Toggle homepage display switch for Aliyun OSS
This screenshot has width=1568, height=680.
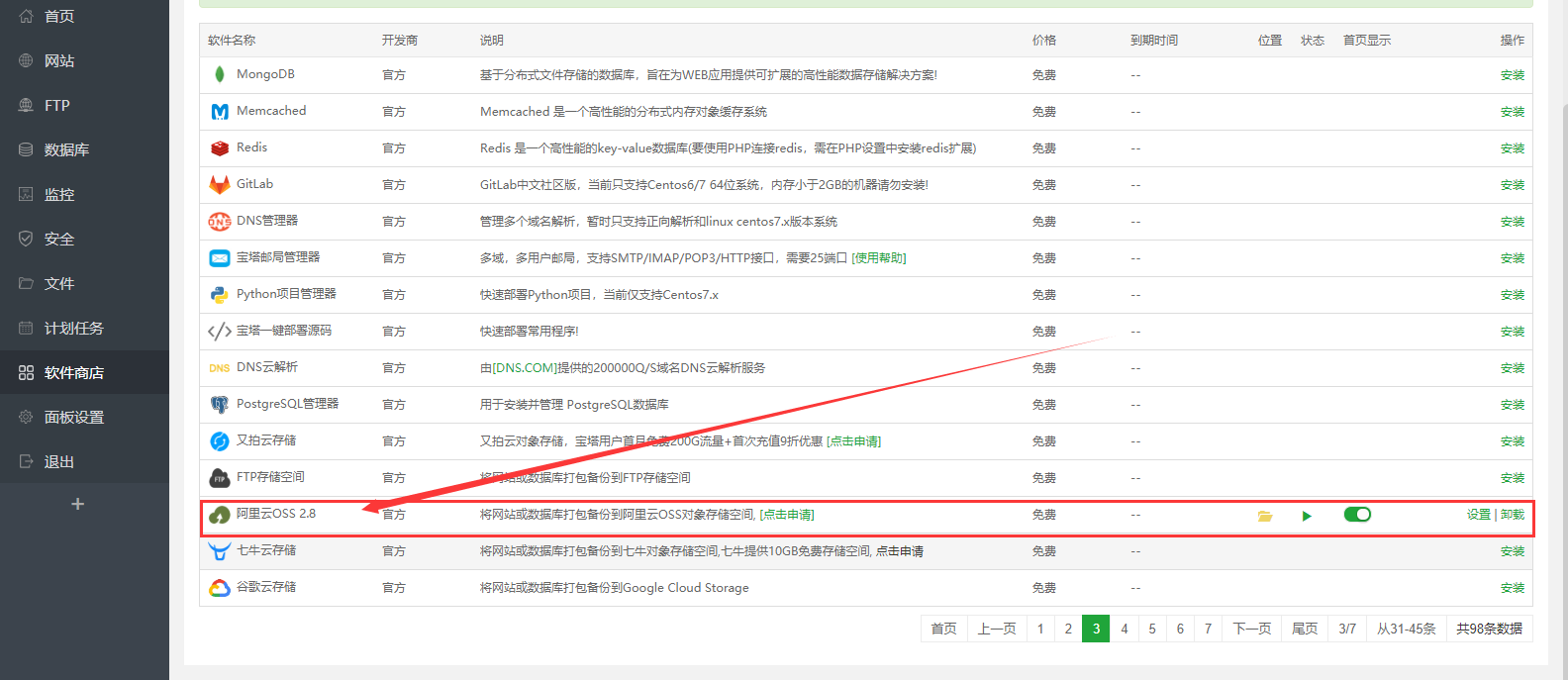click(1357, 515)
